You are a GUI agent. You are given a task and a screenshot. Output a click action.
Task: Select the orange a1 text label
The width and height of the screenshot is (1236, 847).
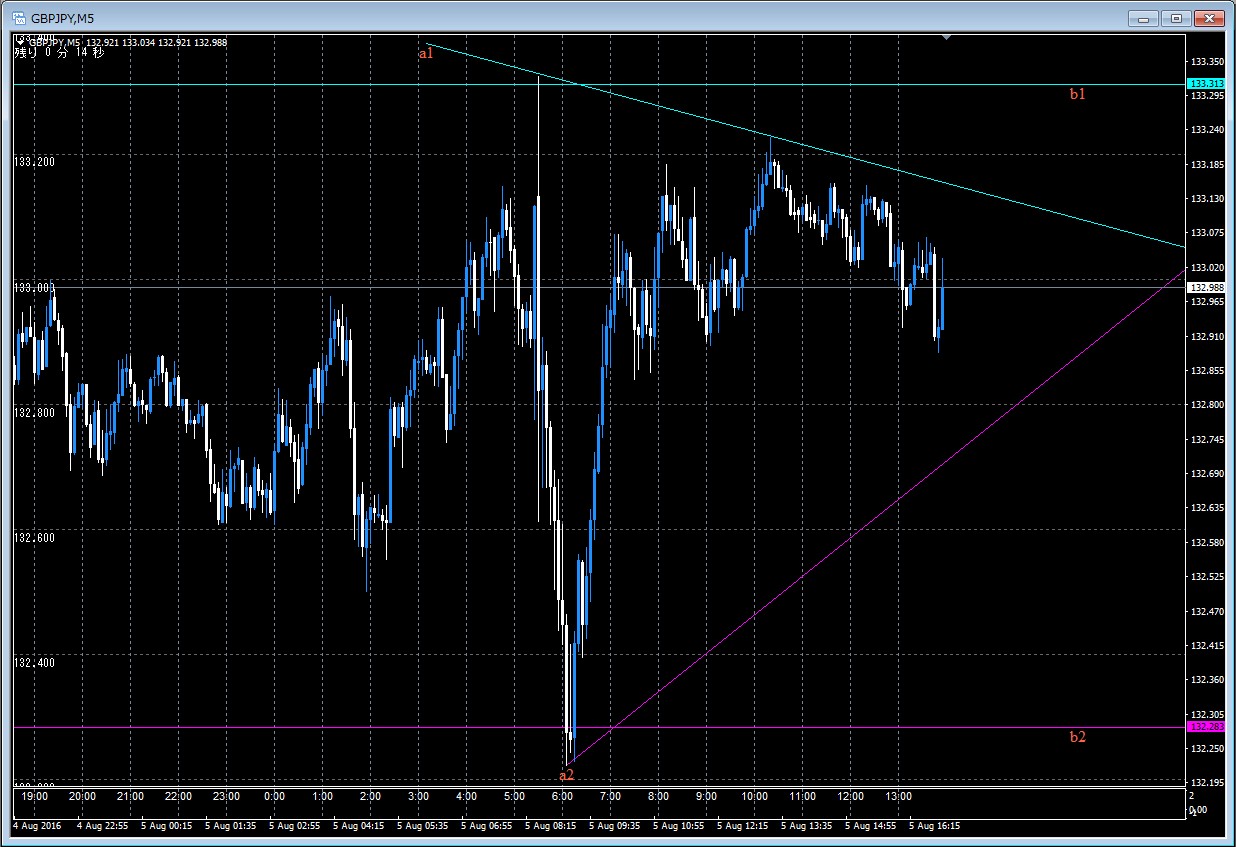click(x=426, y=53)
